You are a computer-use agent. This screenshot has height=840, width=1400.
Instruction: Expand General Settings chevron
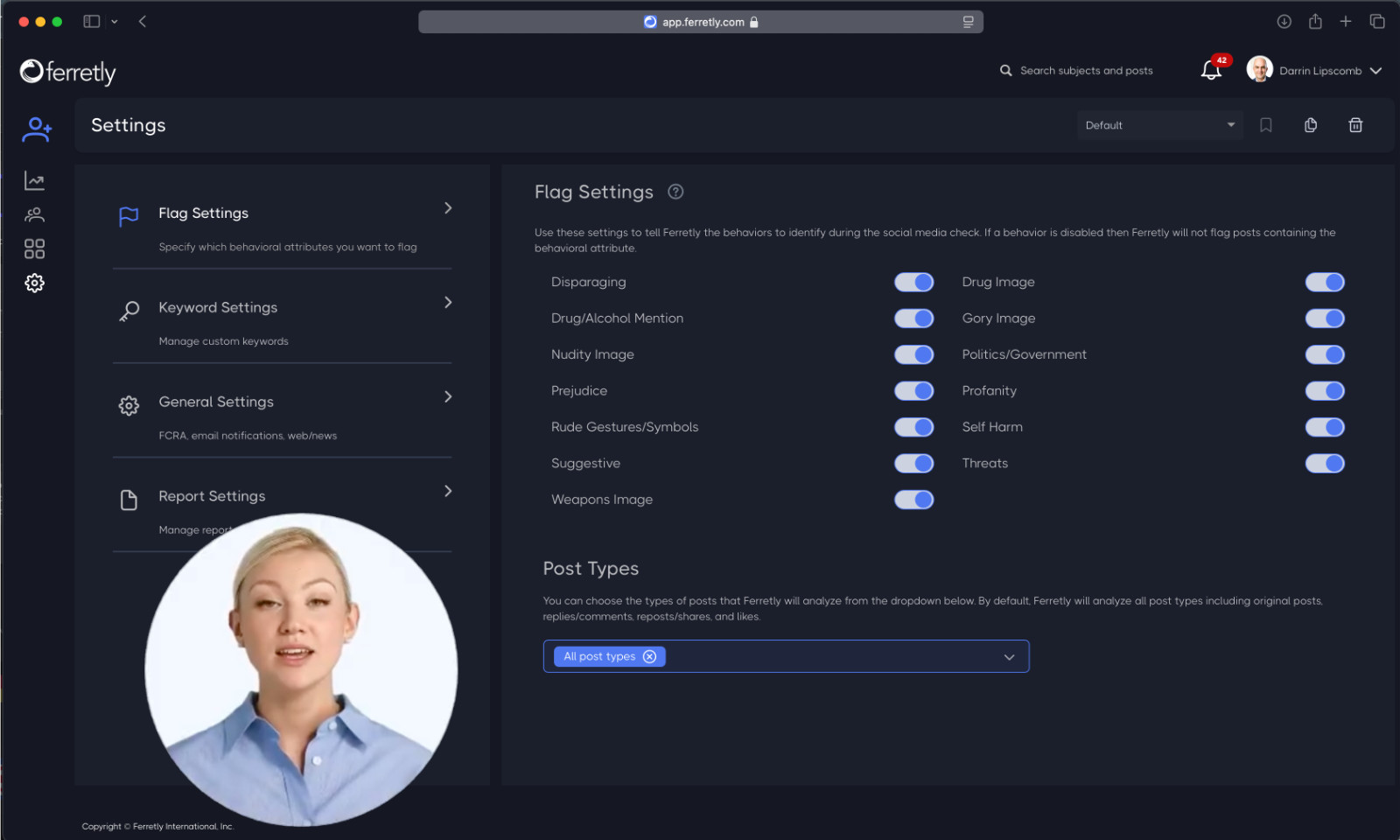pos(448,397)
